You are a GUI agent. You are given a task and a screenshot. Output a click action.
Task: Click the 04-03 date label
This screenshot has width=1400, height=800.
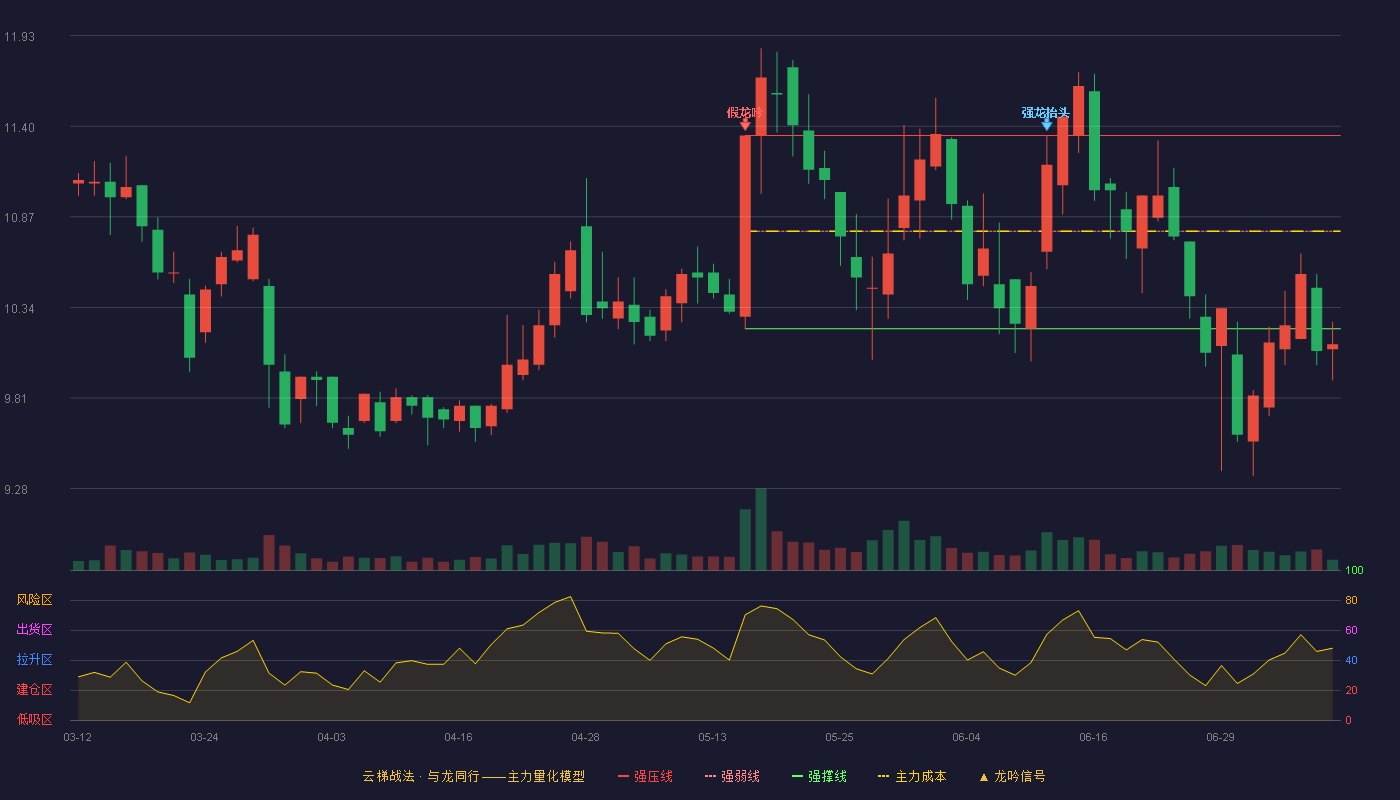click(x=331, y=737)
